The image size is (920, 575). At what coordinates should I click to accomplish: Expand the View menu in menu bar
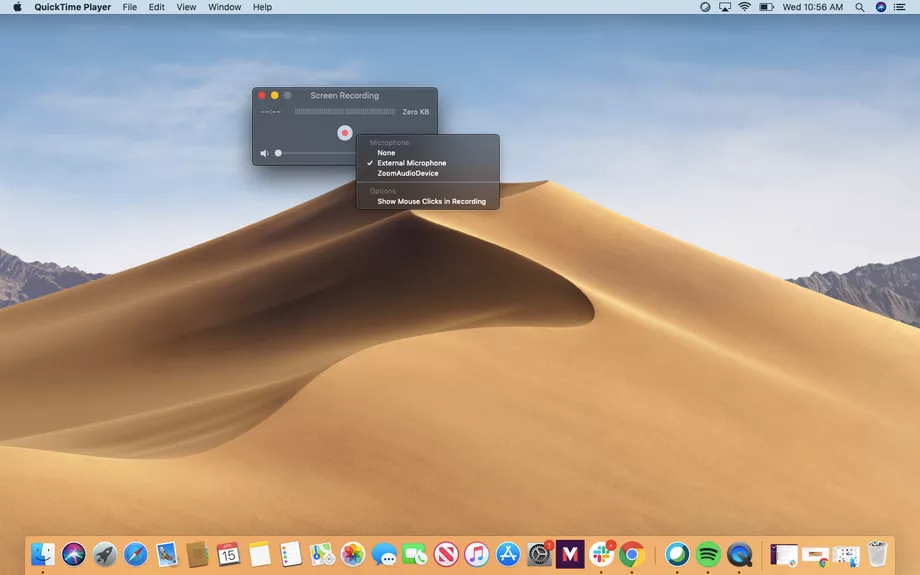pos(186,7)
